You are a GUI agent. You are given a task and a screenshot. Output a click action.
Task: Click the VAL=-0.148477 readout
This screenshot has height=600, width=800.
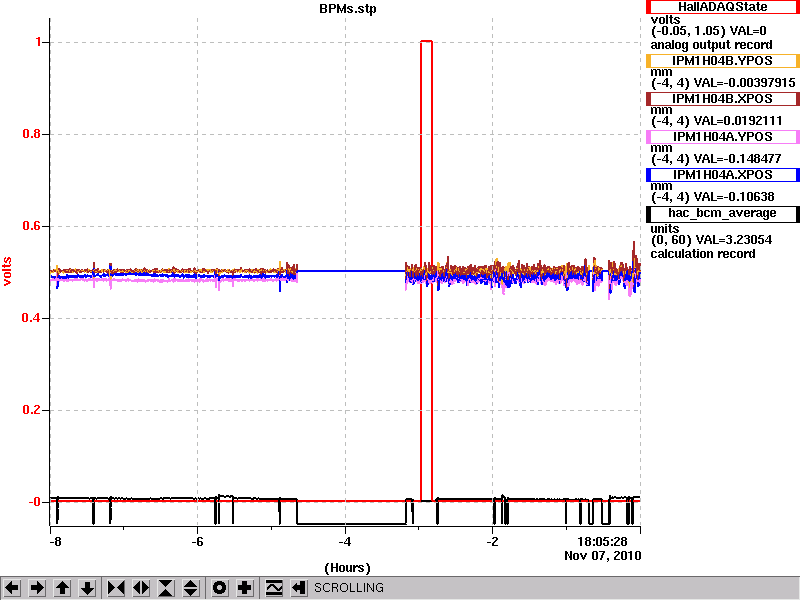(738, 159)
